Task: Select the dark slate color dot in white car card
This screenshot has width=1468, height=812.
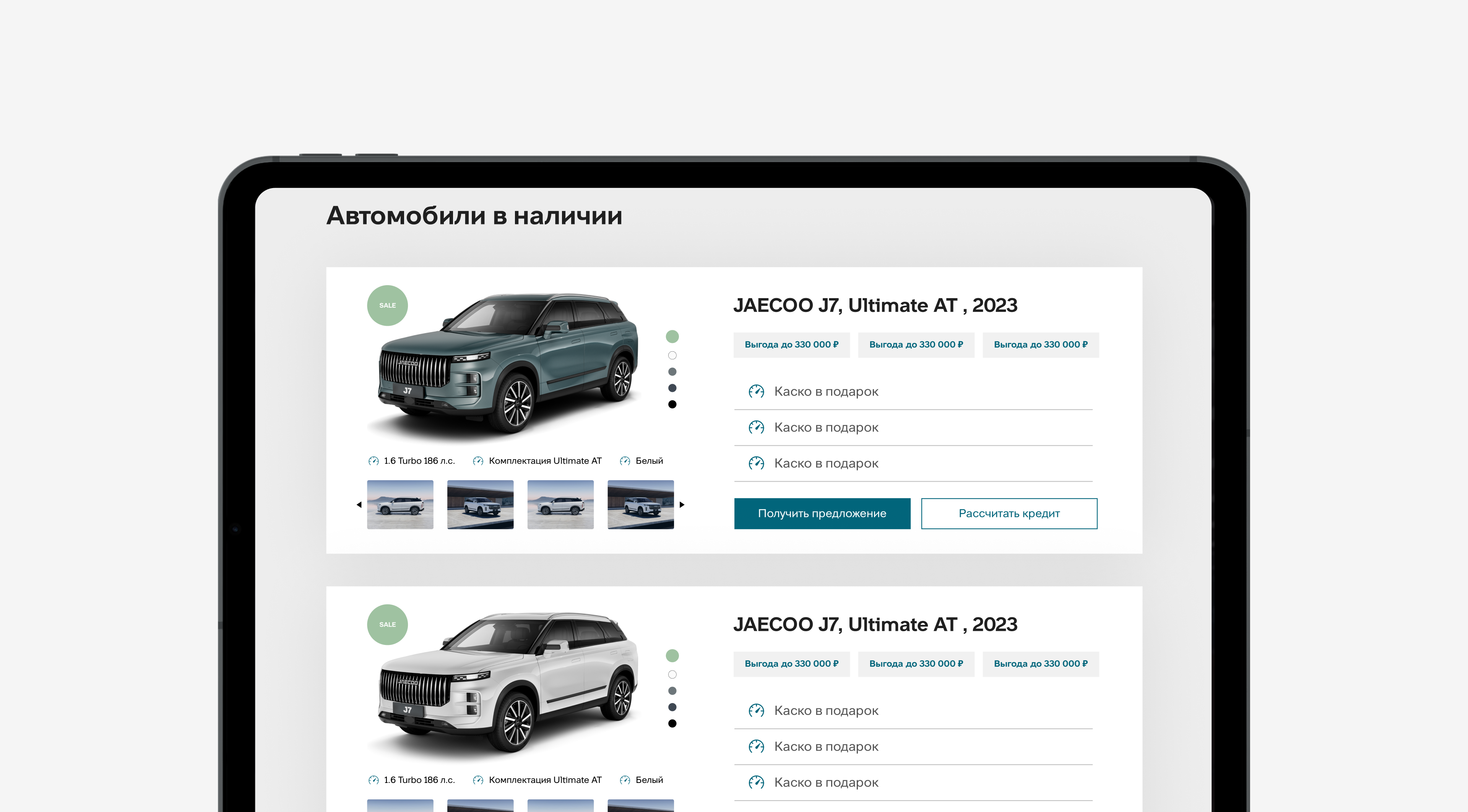Action: pos(672,707)
